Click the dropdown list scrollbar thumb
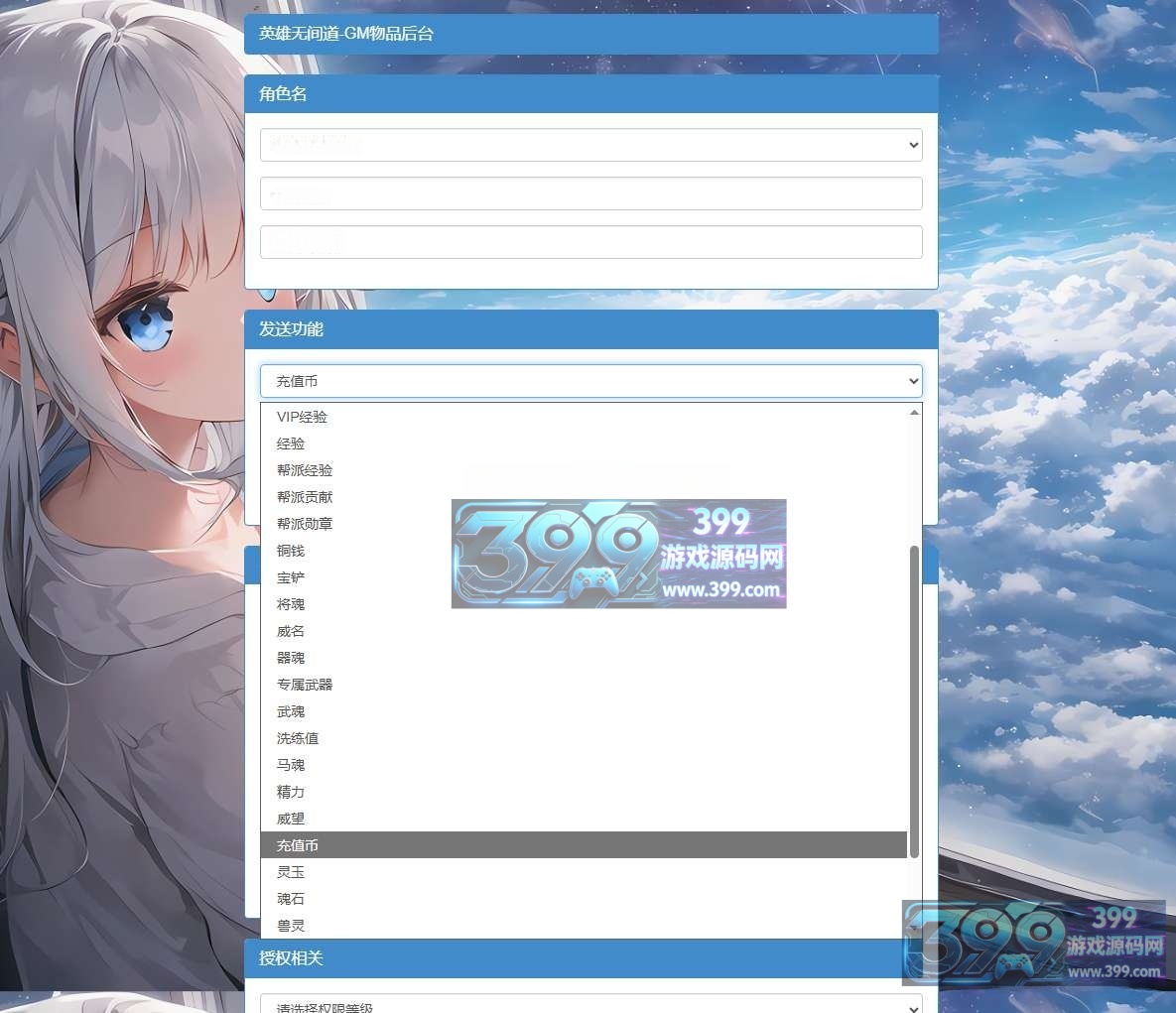 pyautogui.click(x=914, y=701)
